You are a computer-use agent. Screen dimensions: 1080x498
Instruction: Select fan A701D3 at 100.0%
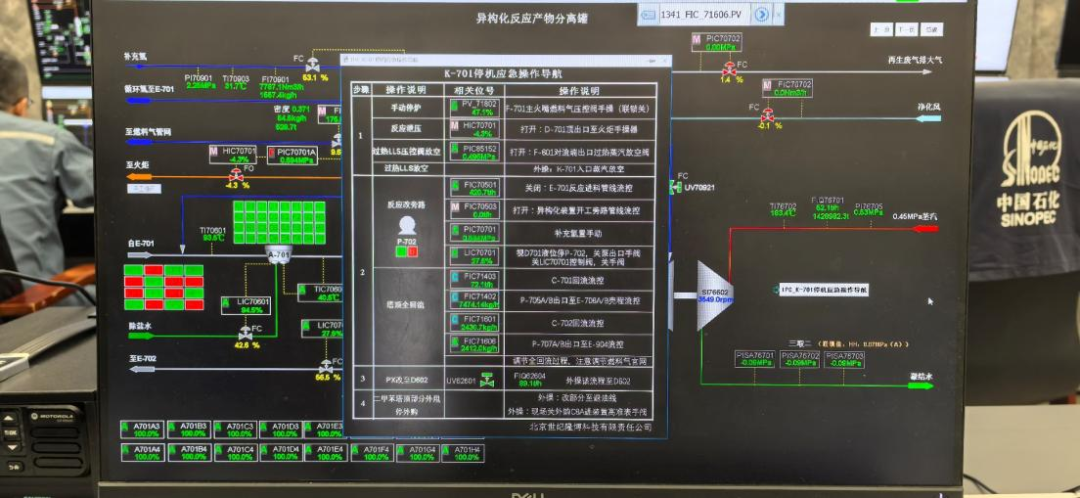(281, 430)
